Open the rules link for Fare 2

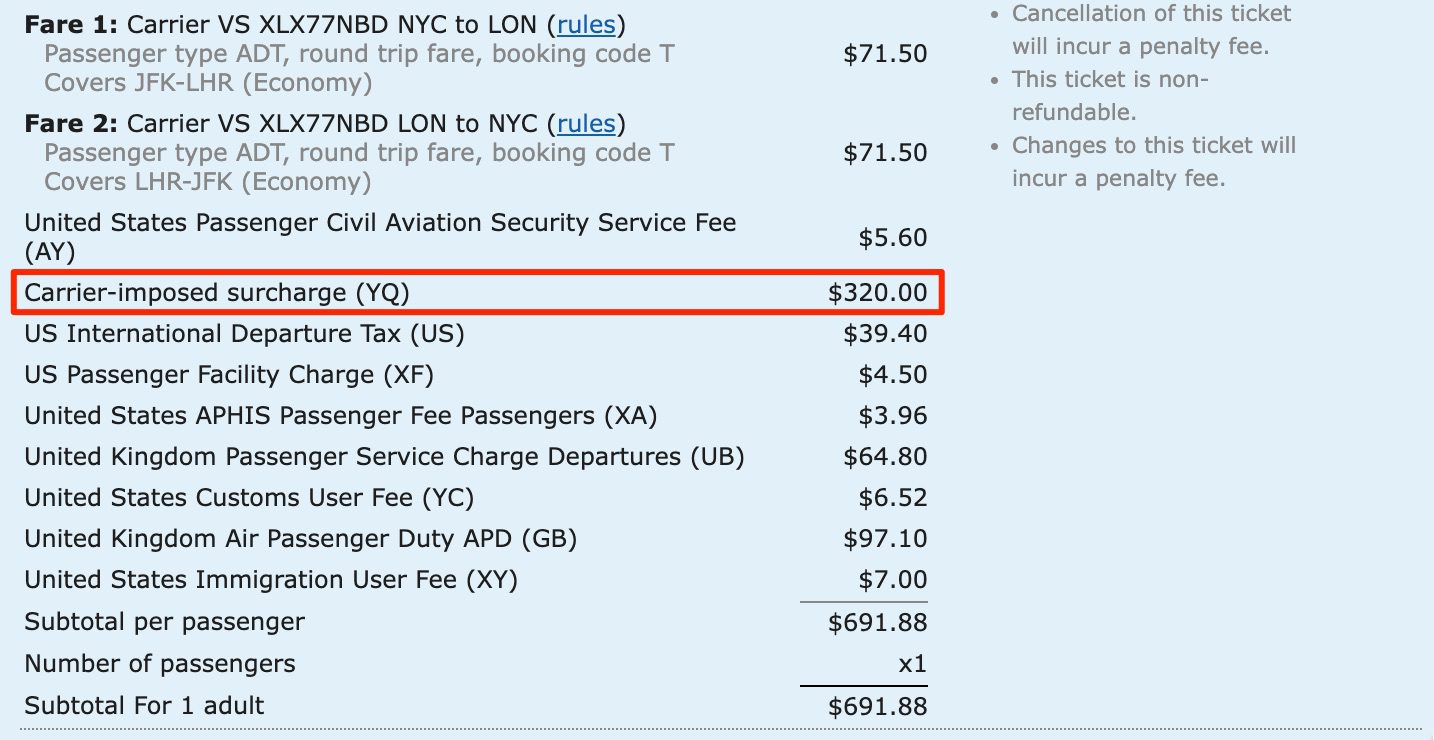(x=587, y=124)
